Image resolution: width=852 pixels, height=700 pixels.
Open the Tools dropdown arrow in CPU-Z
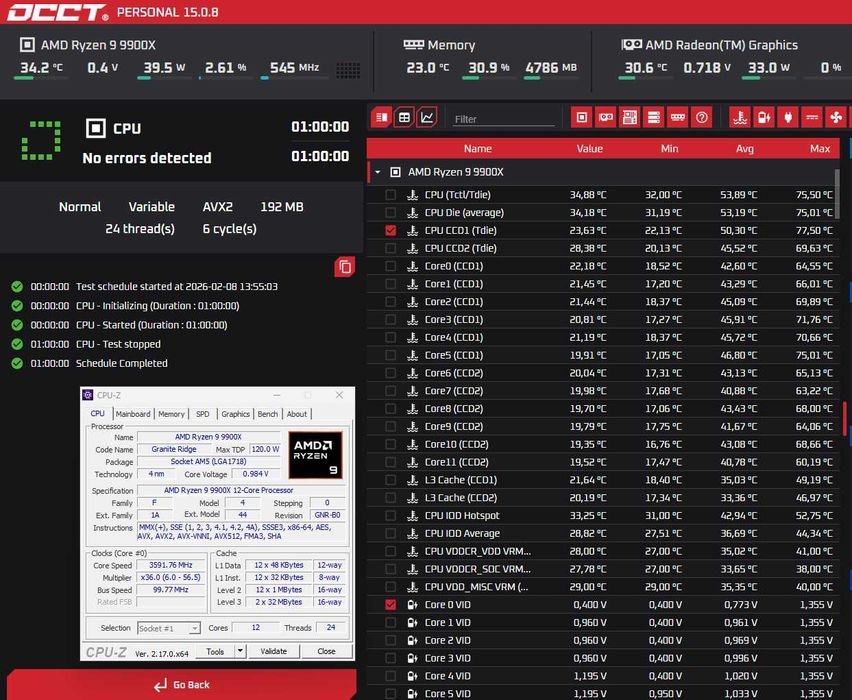pos(240,651)
